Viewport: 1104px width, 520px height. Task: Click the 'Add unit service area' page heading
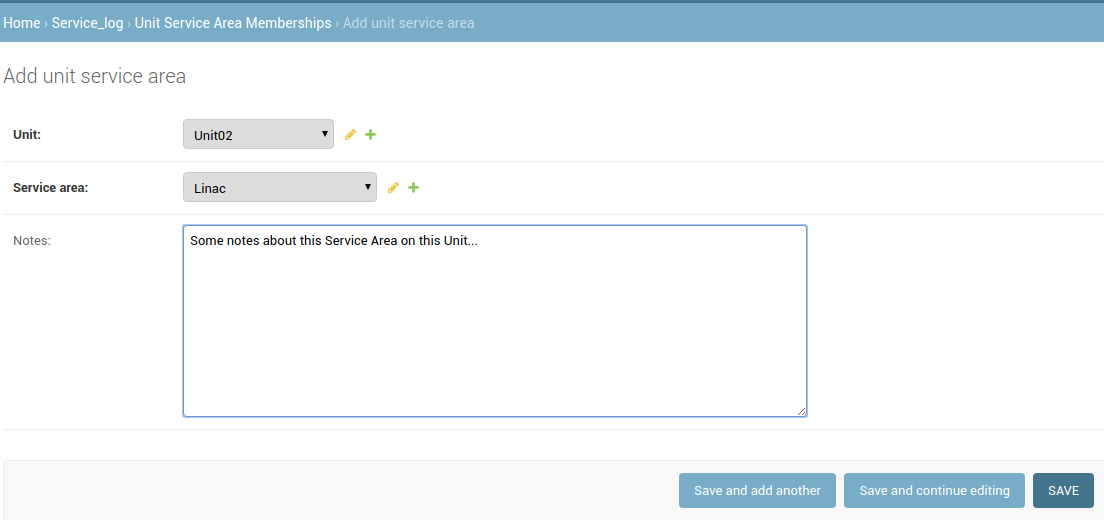pyautogui.click(x=94, y=76)
